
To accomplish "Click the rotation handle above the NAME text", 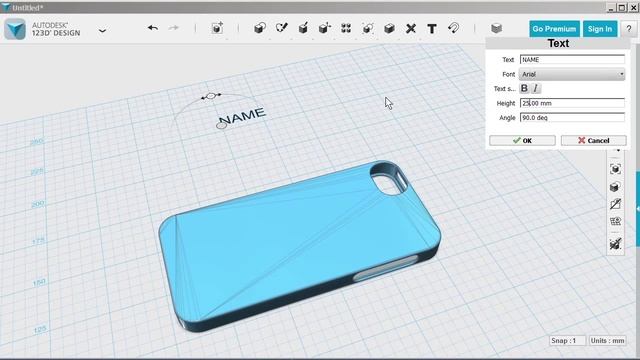I will pos(211,96).
